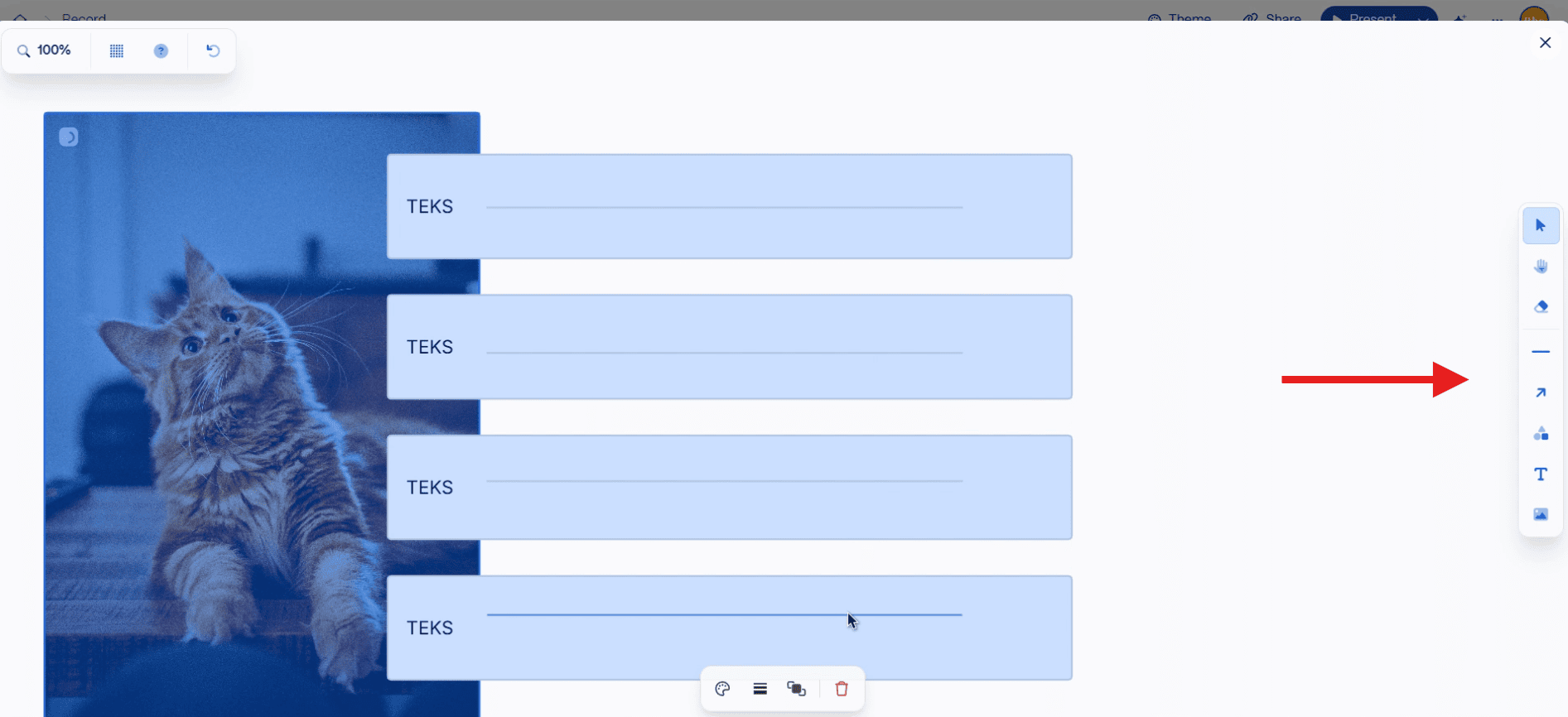1568x717 pixels.
Task: Duplicate selection with copy style icon
Action: coord(796,688)
